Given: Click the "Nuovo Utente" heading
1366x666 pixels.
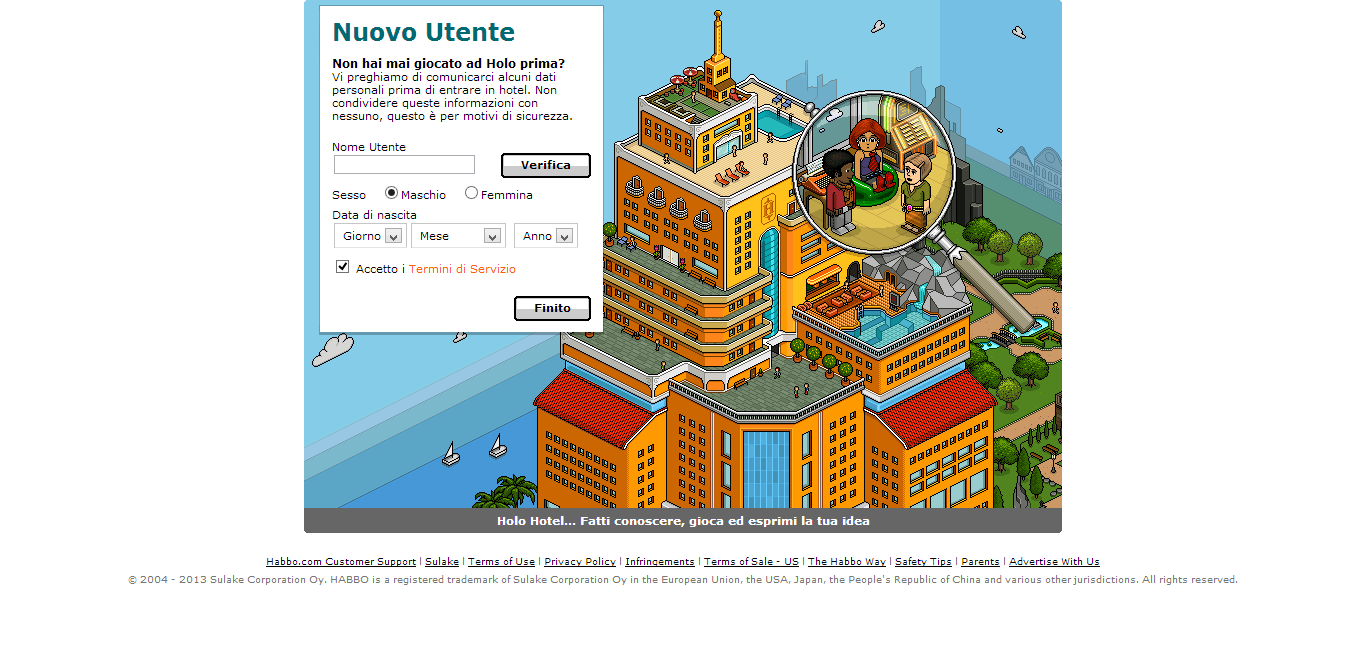Looking at the screenshot, I should pos(424,32).
